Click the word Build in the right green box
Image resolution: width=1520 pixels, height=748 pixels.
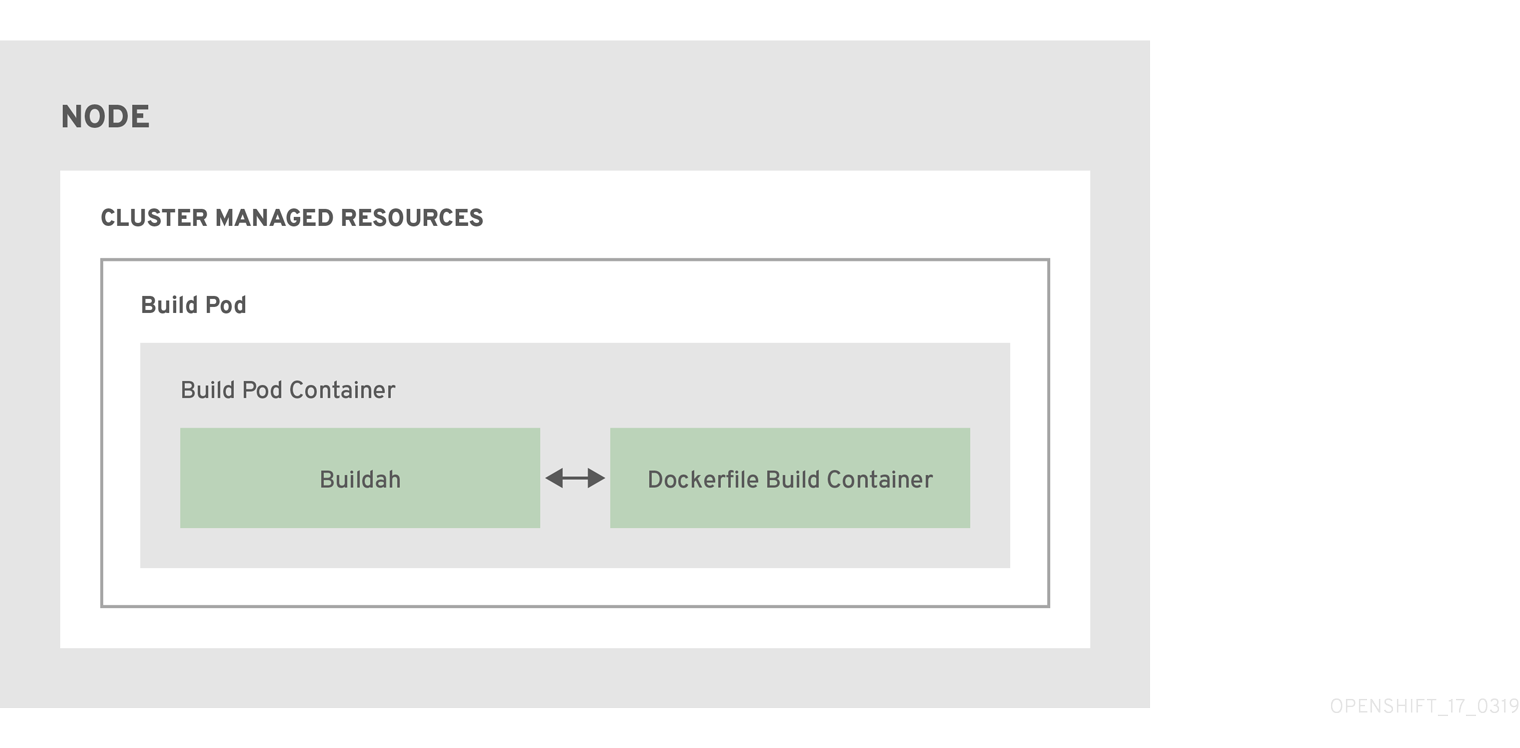pos(792,480)
